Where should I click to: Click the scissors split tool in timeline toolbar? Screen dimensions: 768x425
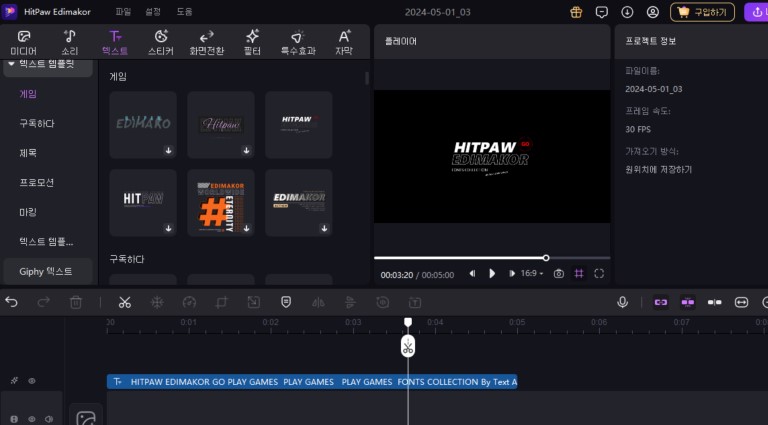click(124, 302)
